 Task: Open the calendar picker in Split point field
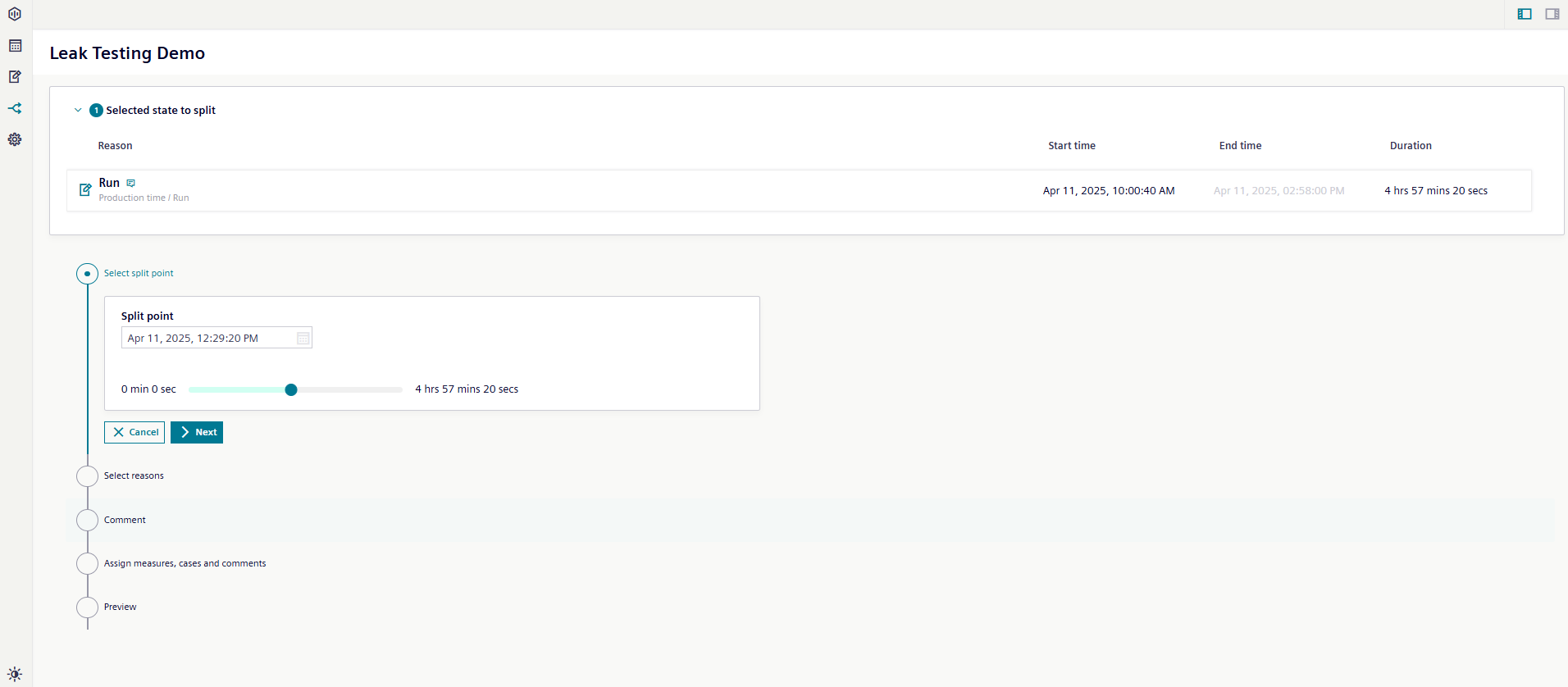(303, 338)
